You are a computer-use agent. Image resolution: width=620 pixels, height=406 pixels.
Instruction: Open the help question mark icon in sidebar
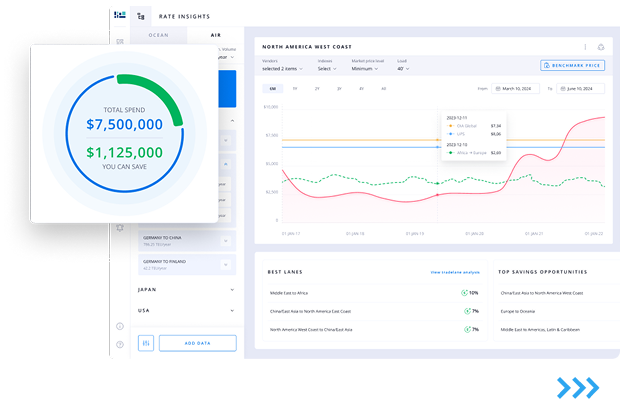point(120,344)
